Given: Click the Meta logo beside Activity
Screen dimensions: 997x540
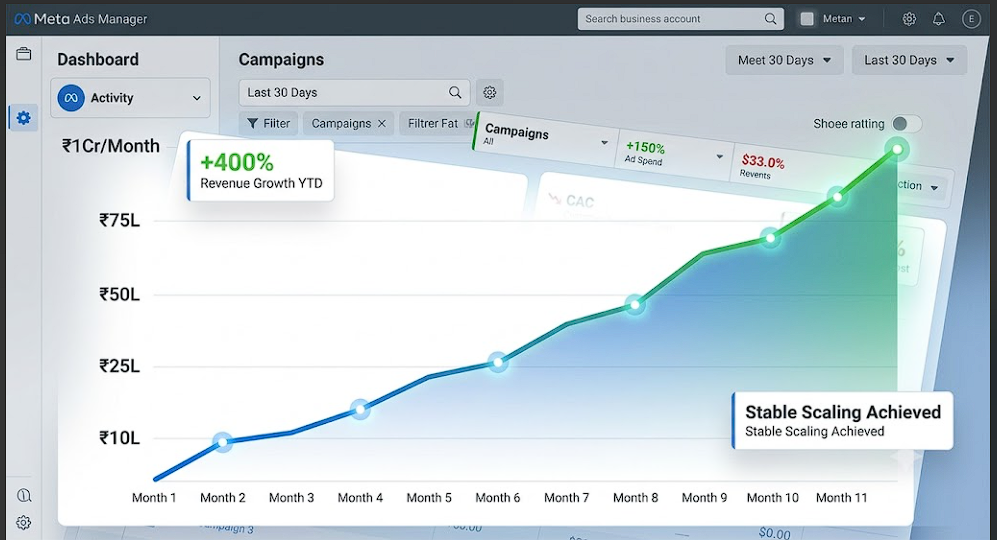Looking at the screenshot, I should pos(71,98).
